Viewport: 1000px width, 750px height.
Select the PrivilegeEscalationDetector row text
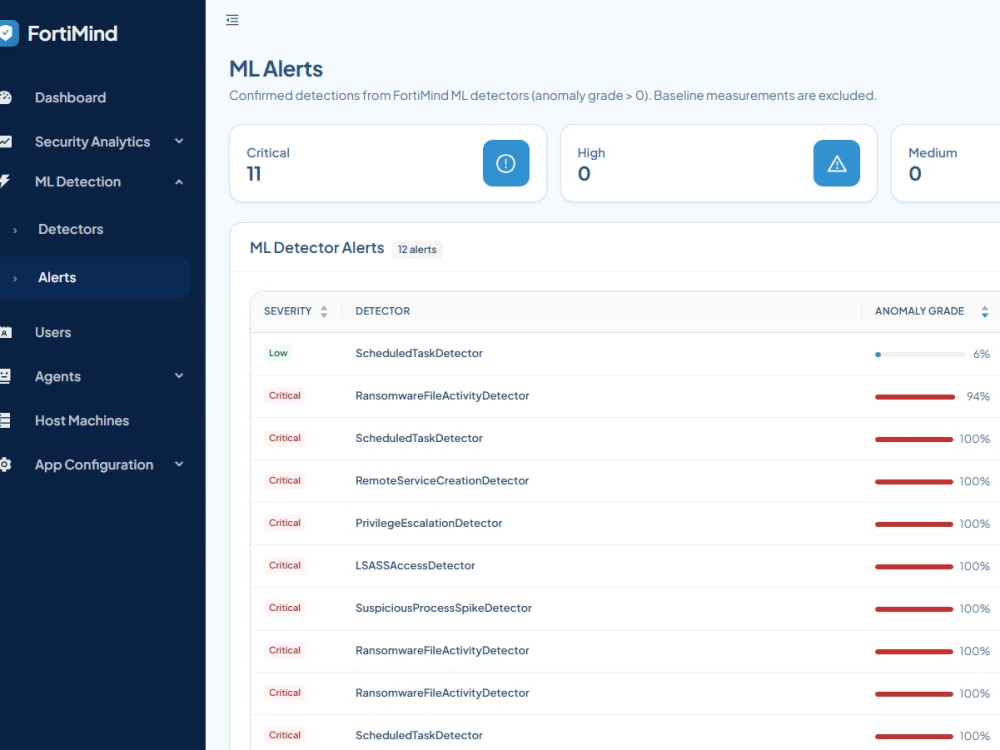[x=429, y=523]
